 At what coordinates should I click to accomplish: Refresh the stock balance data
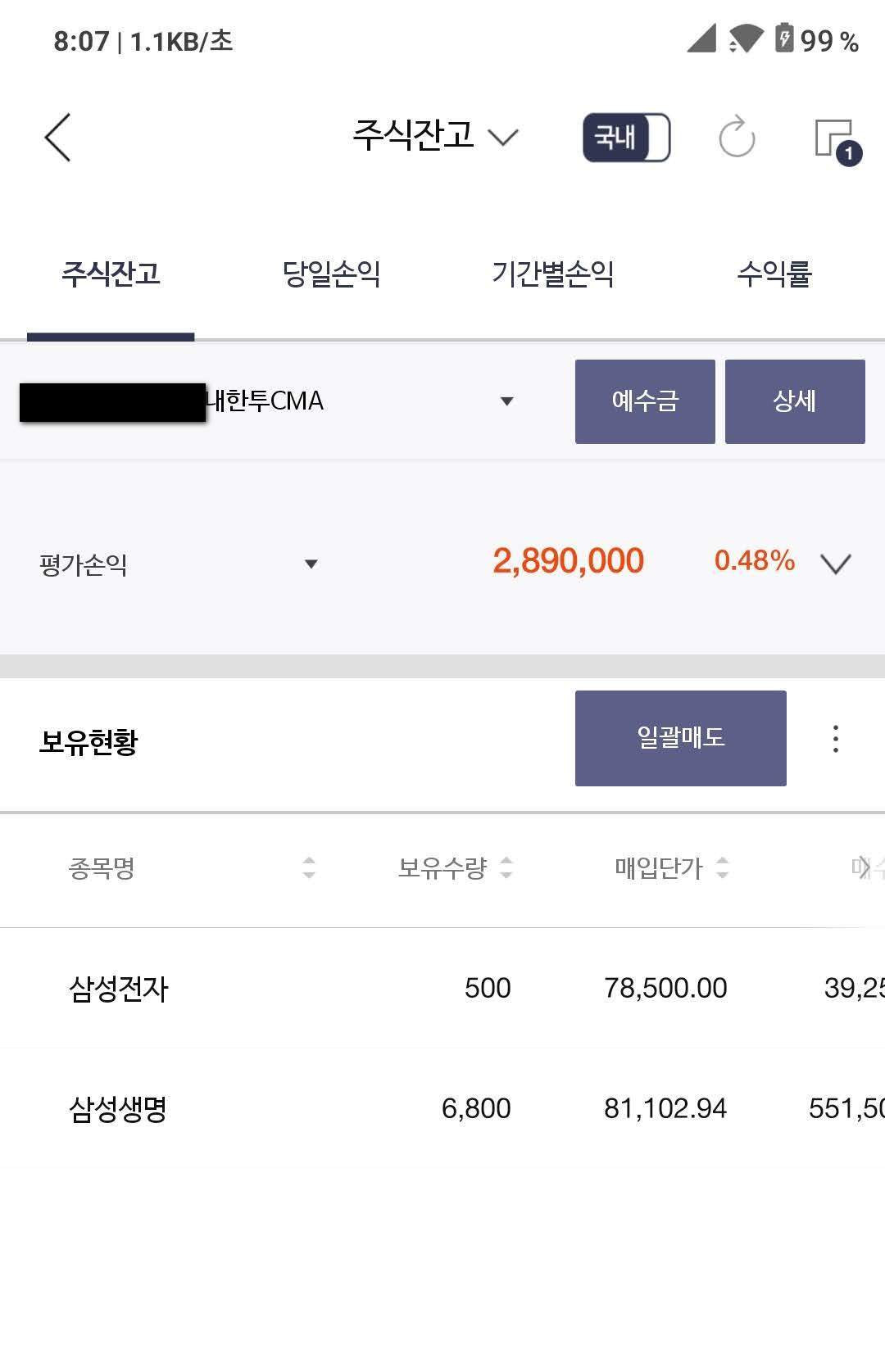(736, 136)
